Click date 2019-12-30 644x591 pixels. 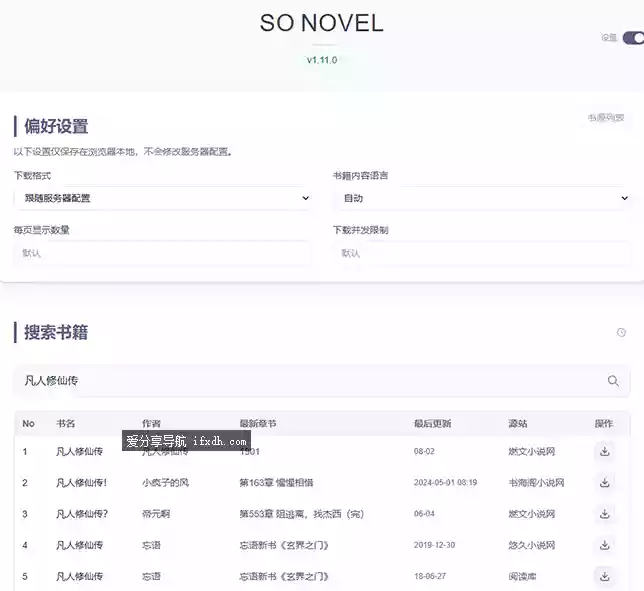(435, 545)
